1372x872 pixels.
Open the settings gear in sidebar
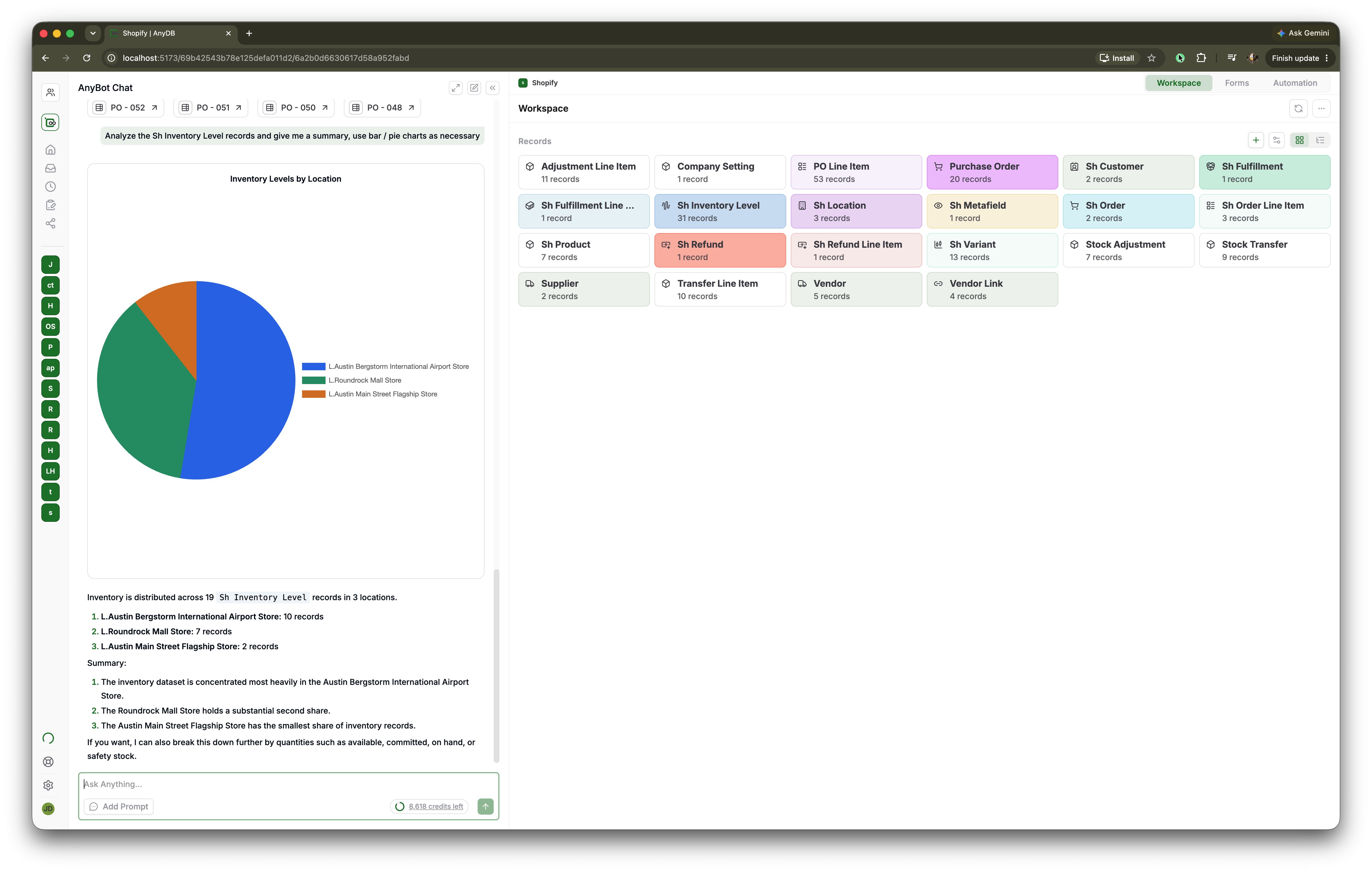point(49,785)
